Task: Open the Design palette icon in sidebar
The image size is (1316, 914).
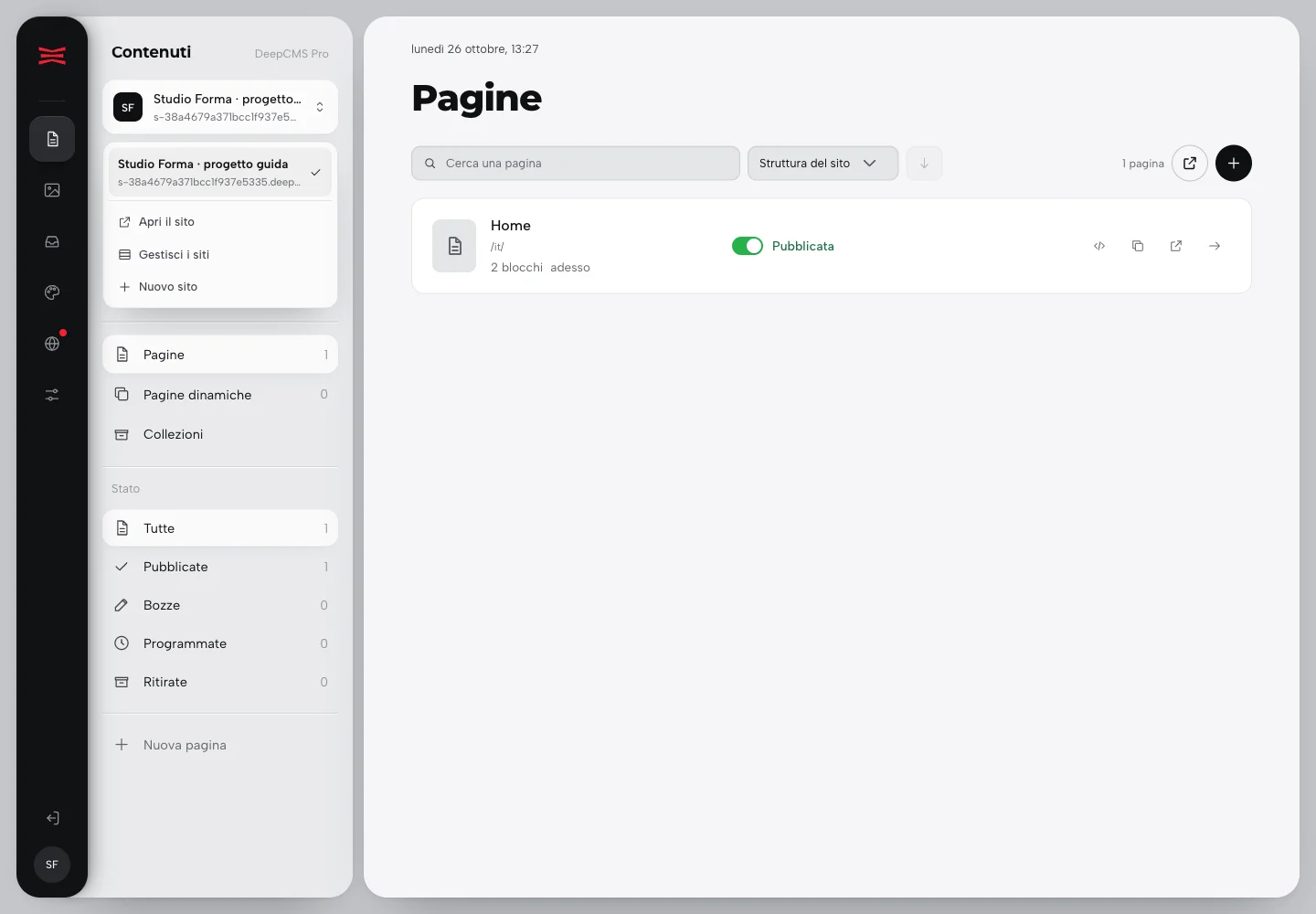Action: click(52, 292)
